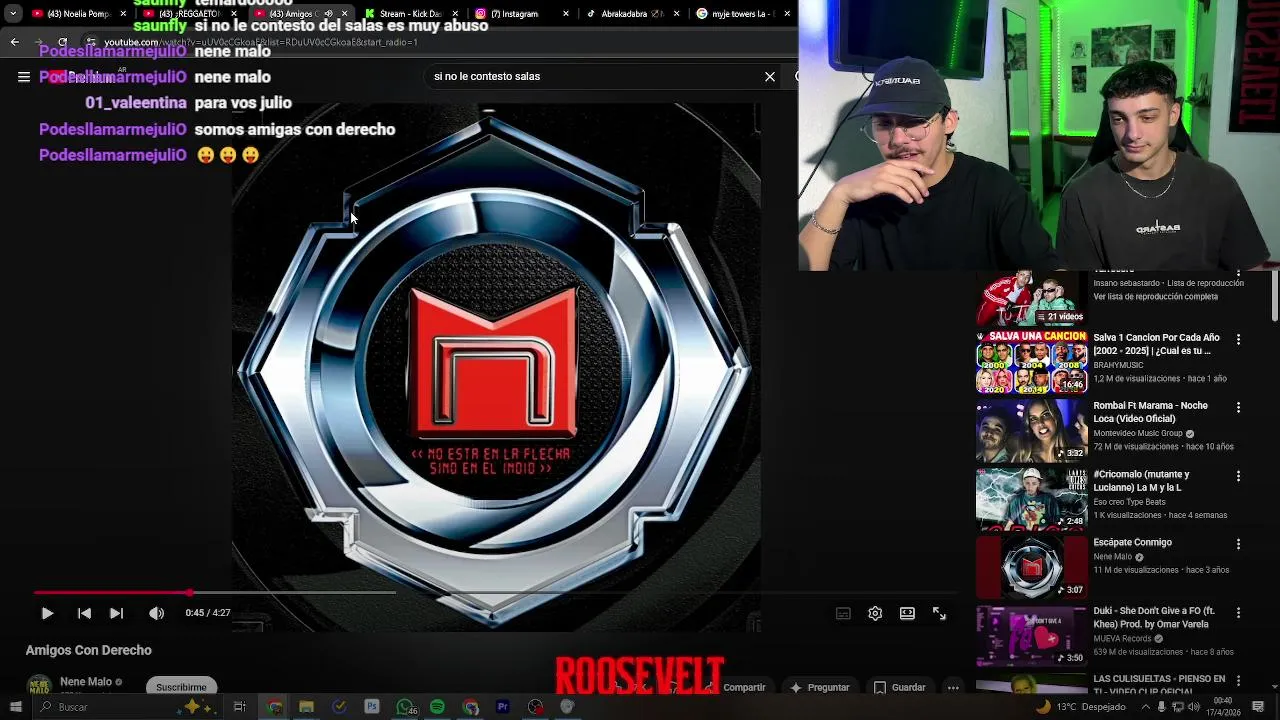
Task: Open options menu for Escápate Conmigo video
Action: [x=1238, y=544]
